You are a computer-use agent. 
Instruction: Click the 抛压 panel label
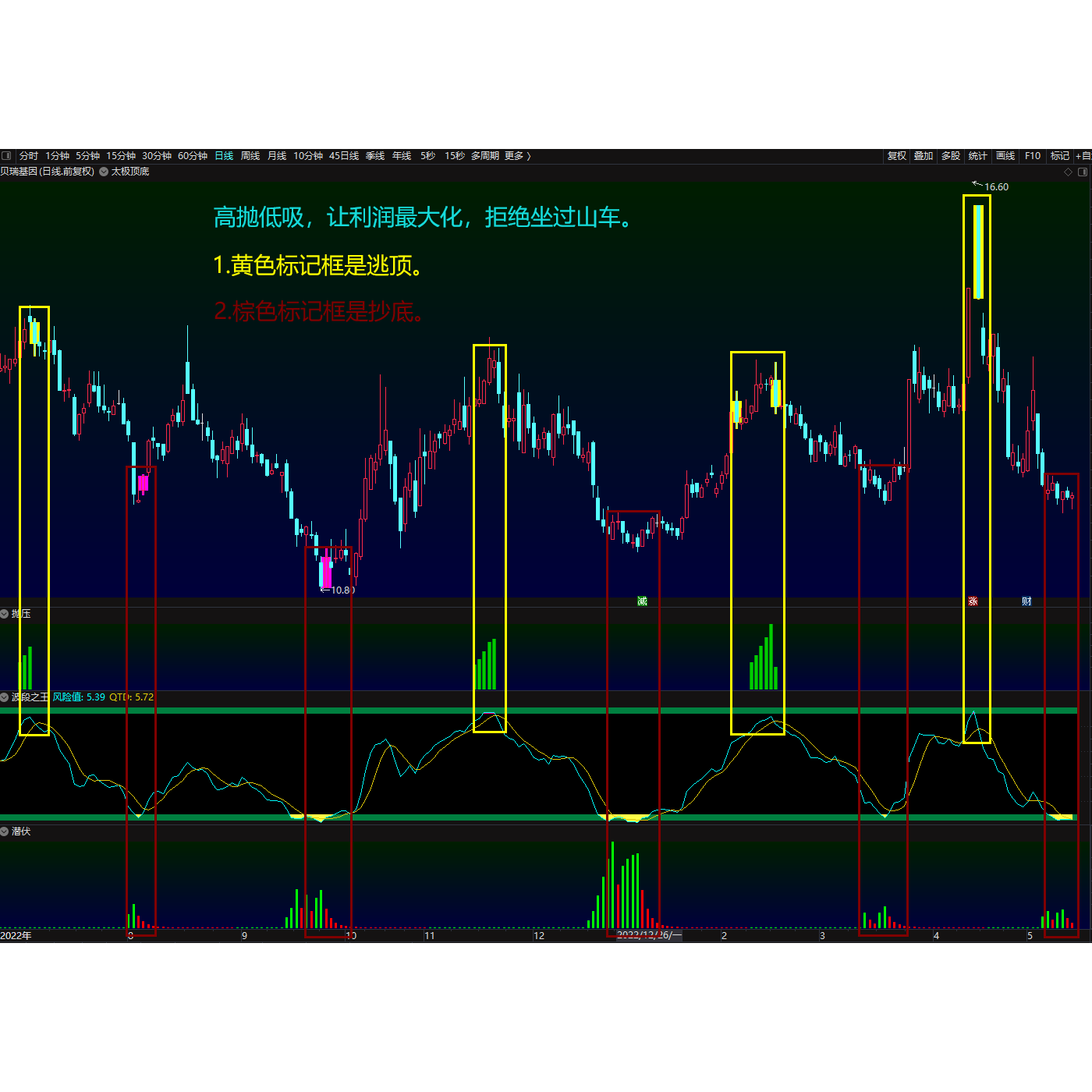21,614
